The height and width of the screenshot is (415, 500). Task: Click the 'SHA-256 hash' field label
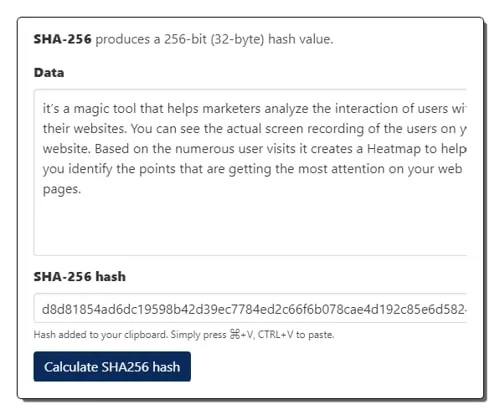80,277
